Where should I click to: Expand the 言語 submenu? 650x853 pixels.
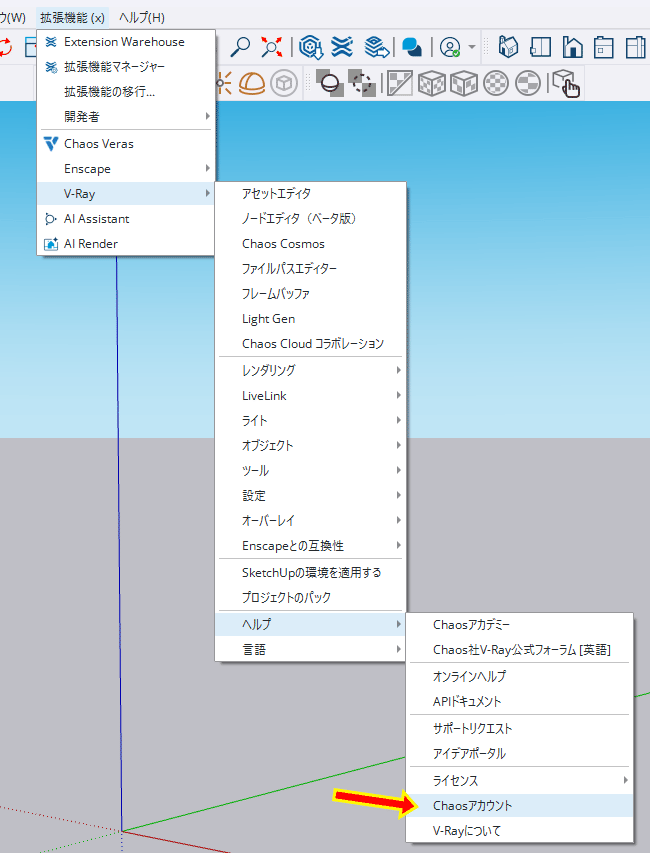tap(311, 650)
